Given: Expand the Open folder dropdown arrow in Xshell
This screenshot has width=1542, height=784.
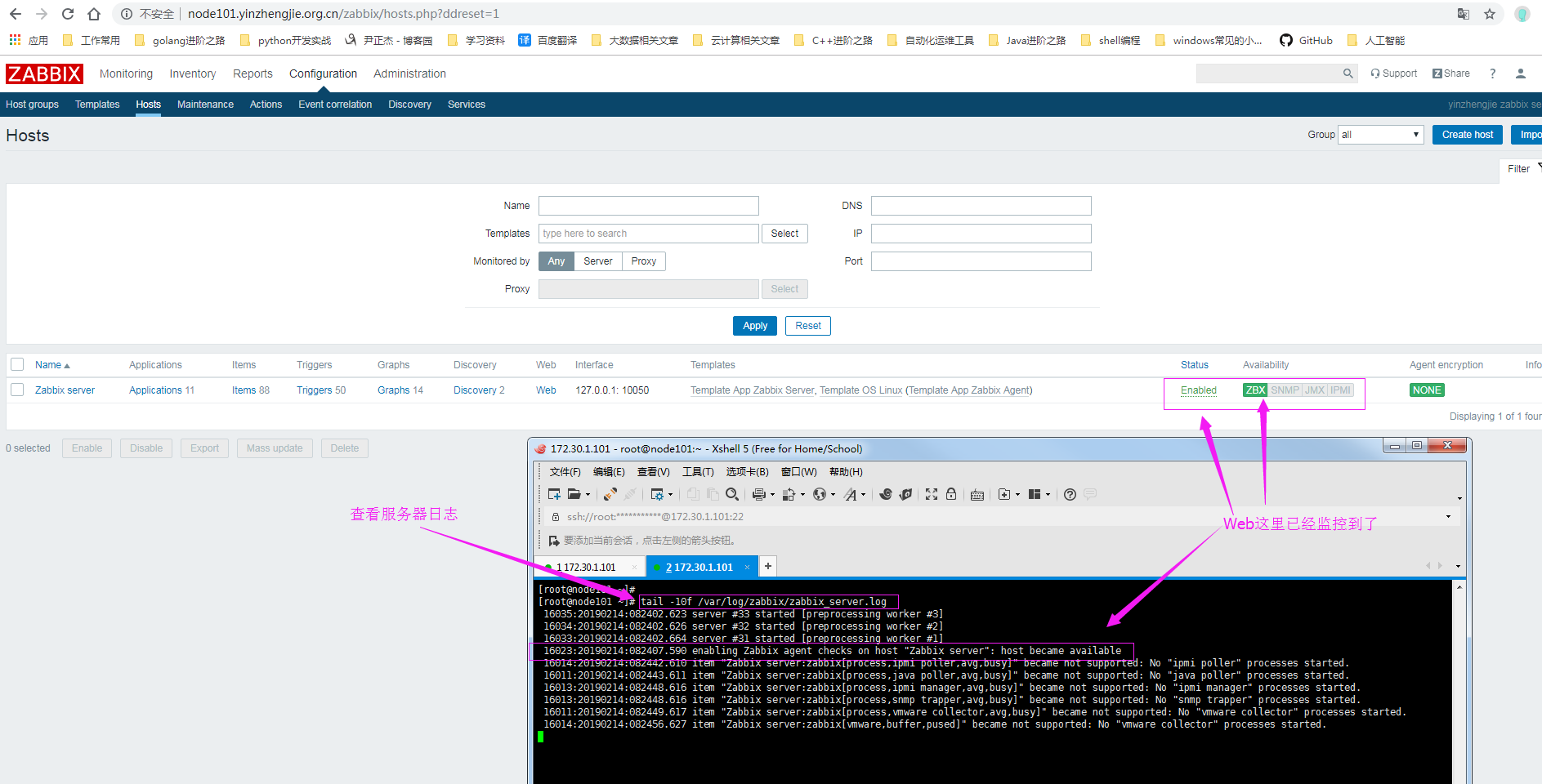Looking at the screenshot, I should coord(588,495).
